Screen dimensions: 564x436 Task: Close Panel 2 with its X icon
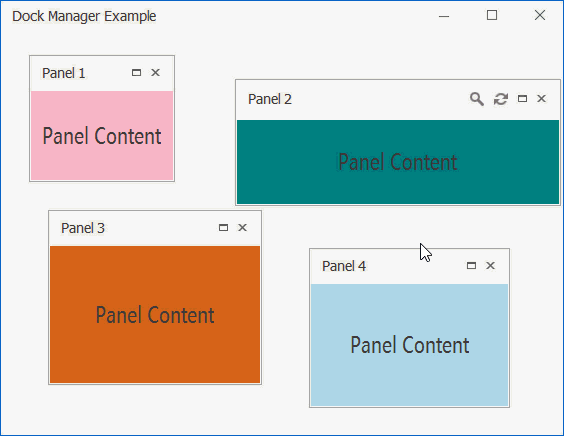pos(541,99)
